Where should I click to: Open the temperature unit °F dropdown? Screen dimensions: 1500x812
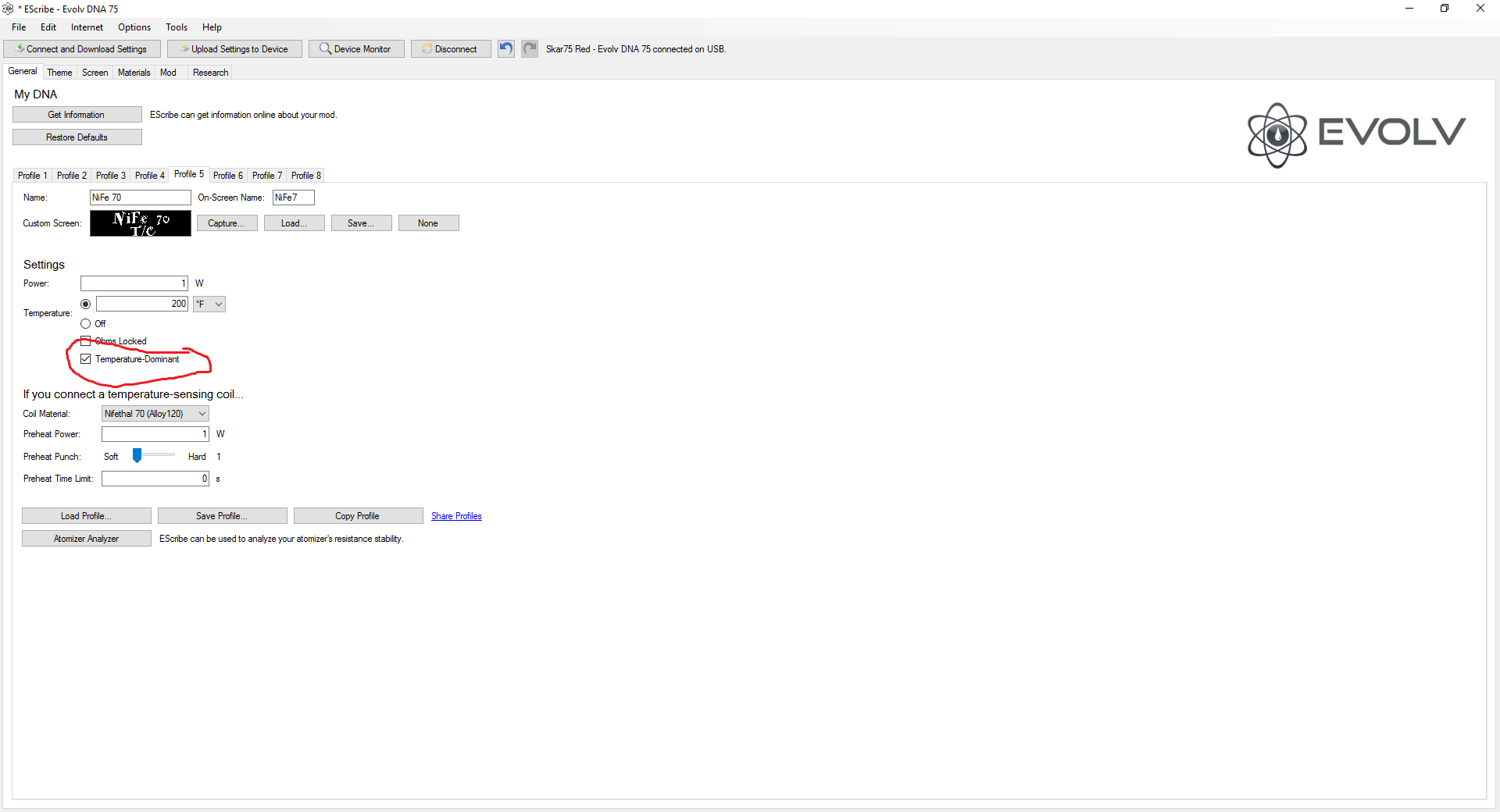[209, 304]
